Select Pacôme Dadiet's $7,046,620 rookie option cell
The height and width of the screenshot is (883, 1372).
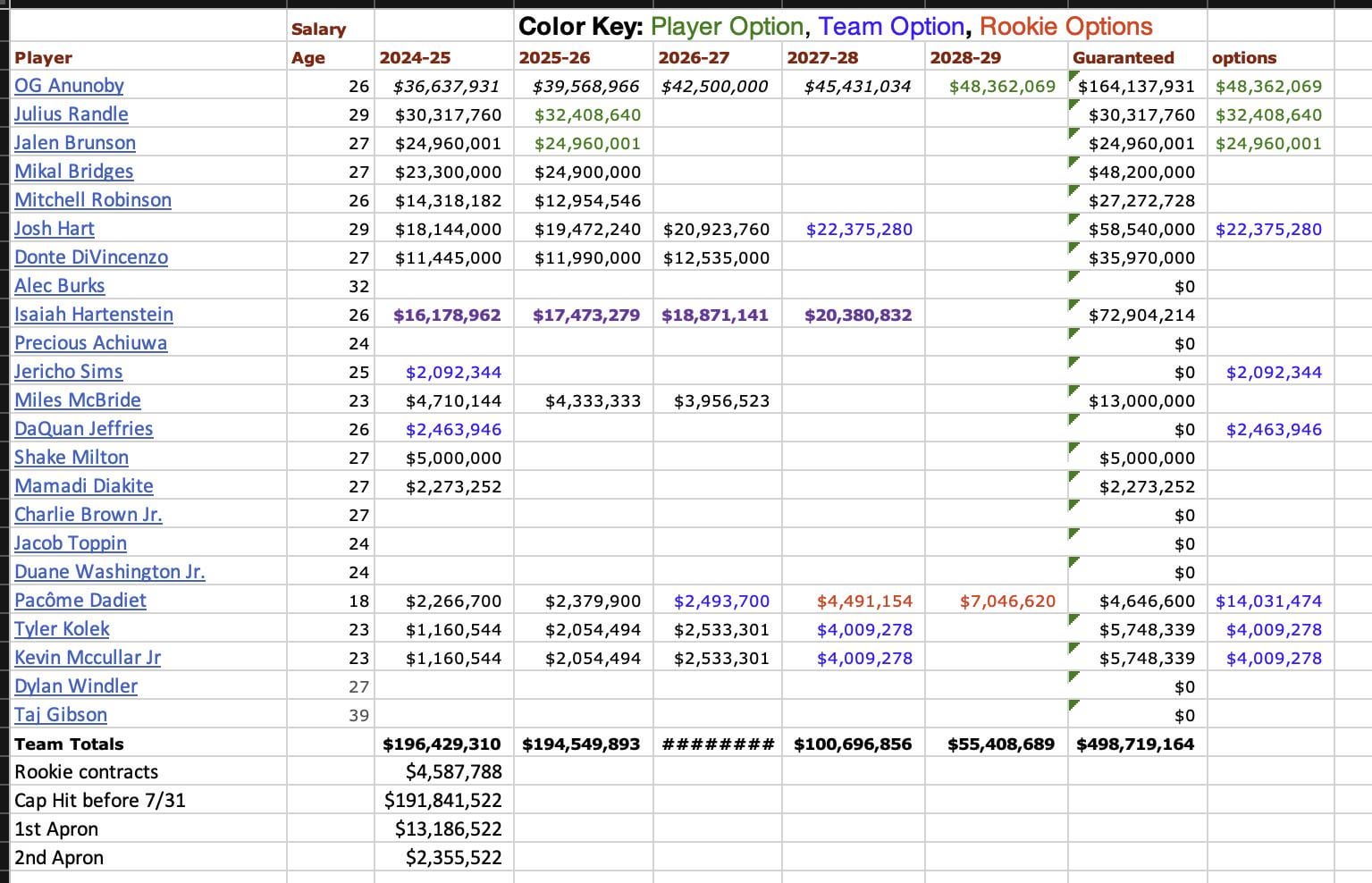(1007, 601)
